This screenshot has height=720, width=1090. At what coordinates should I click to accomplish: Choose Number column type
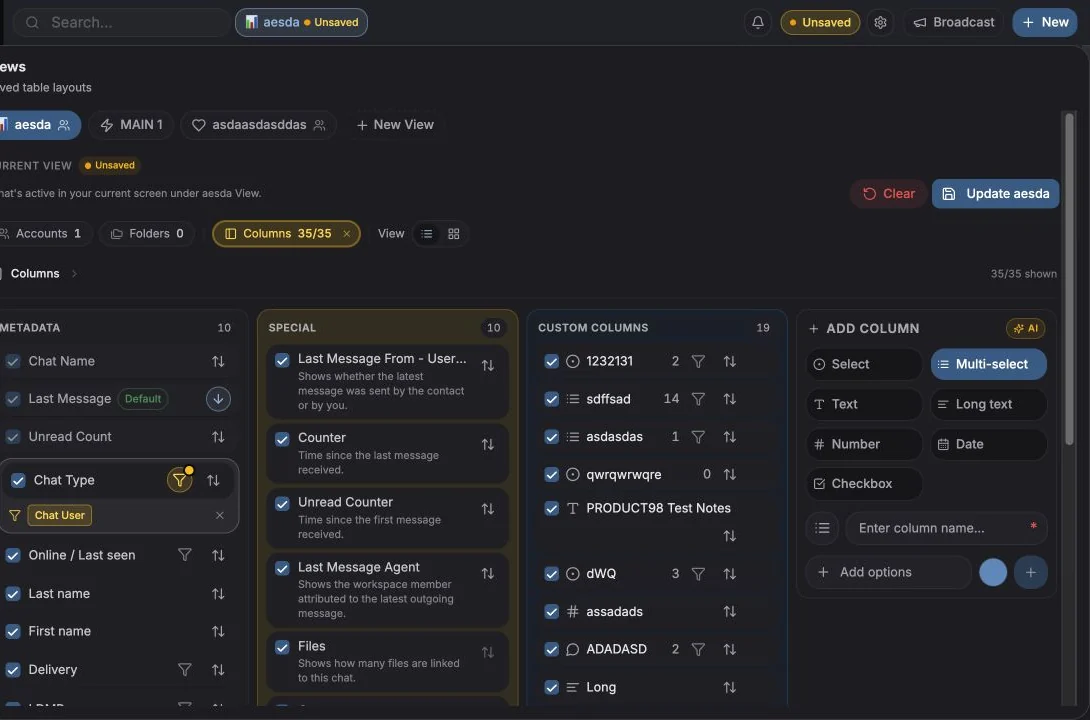(x=864, y=444)
